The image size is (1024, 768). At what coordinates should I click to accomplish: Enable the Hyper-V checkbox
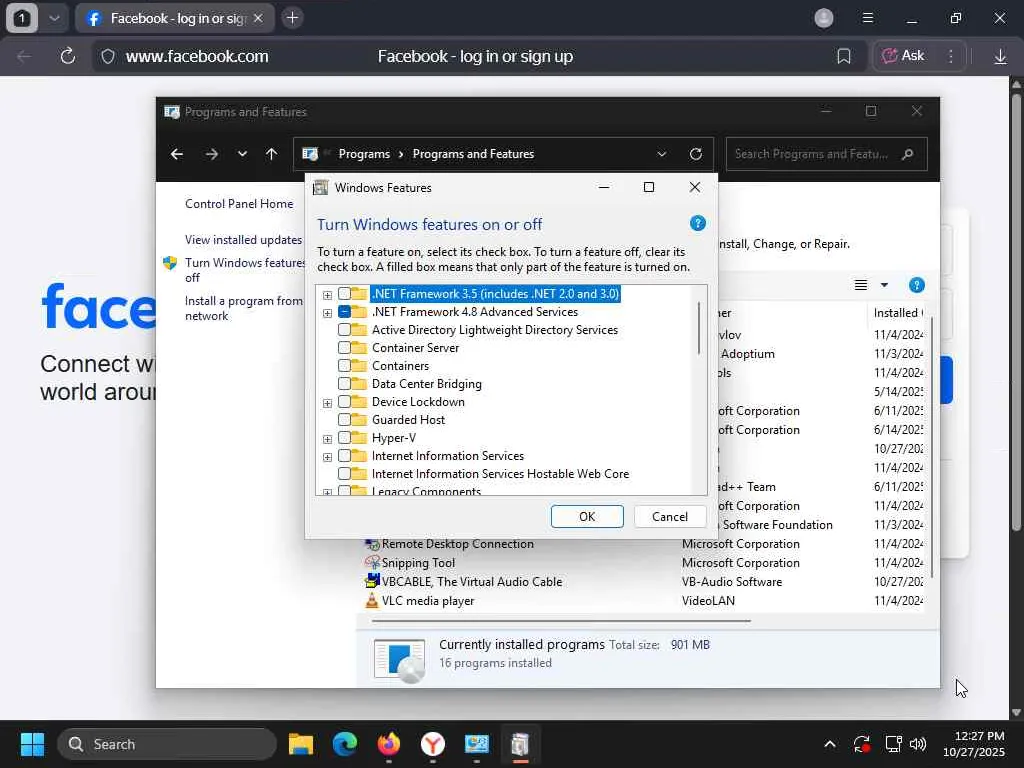344,438
